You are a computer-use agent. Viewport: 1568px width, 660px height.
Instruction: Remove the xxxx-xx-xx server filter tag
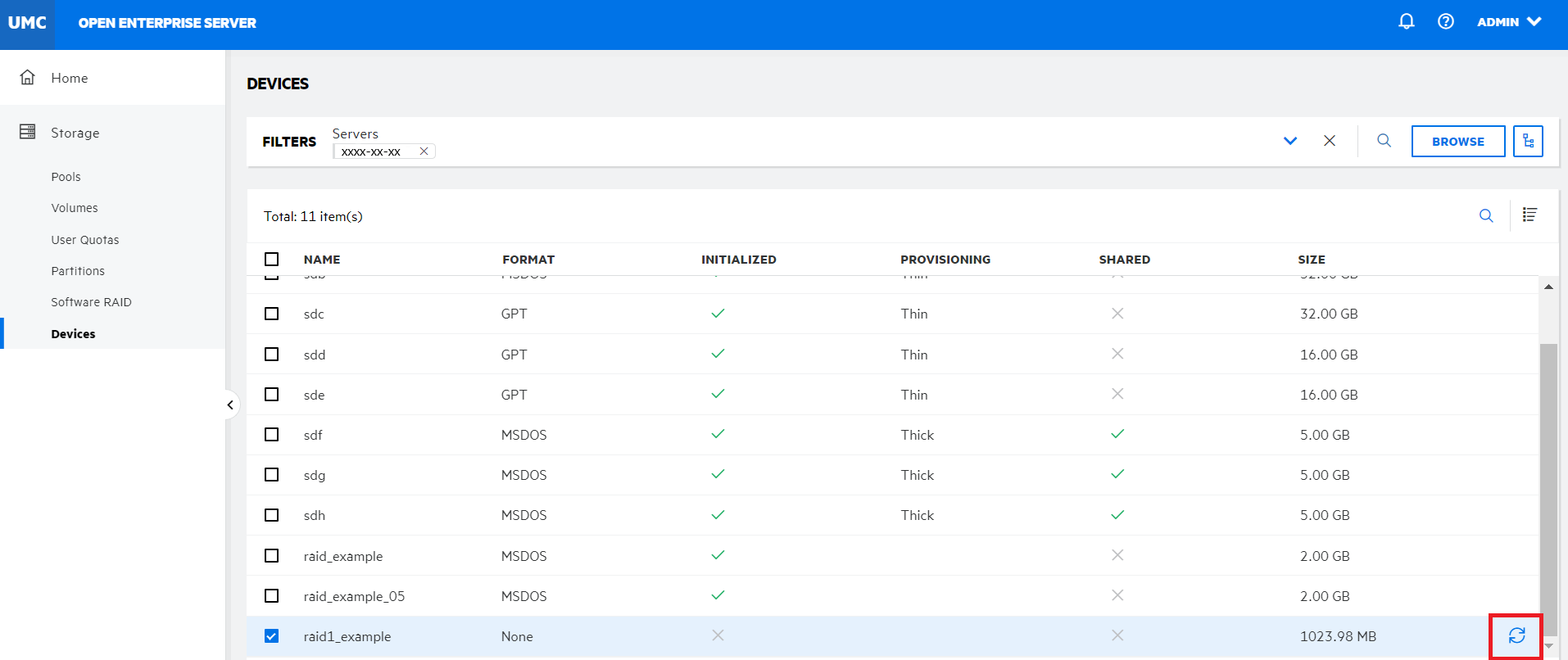pyautogui.click(x=424, y=151)
